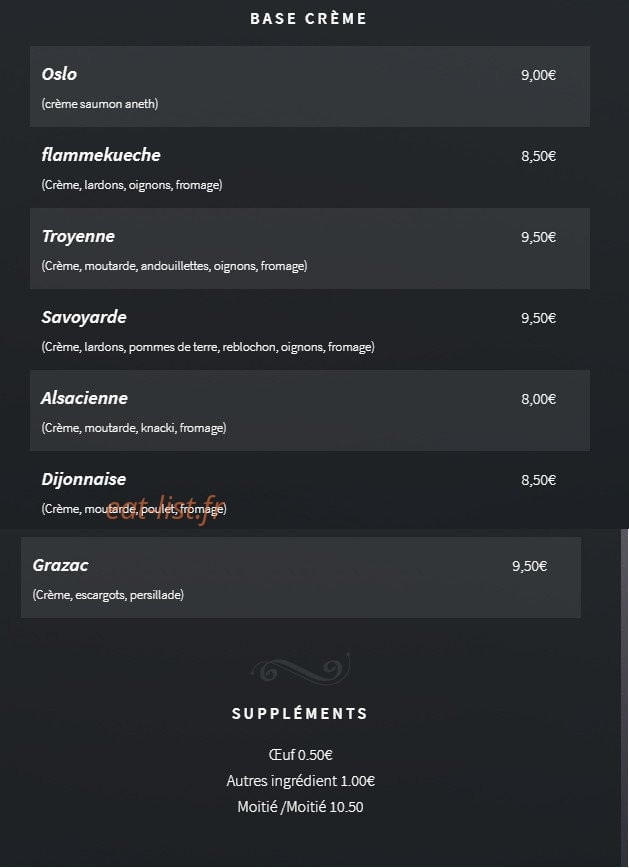Screen dimensions: 629x868
Task: Open the flammekueche menu item
Action: click(x=310, y=167)
